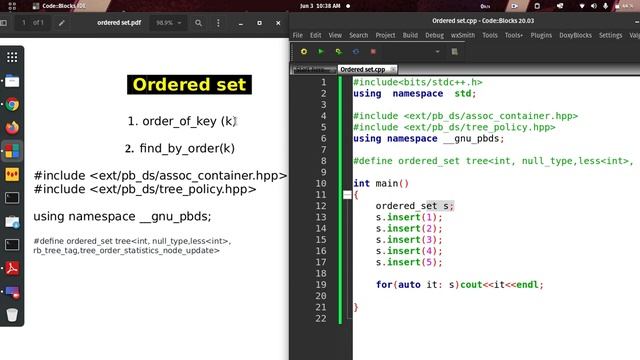Click the activities dots icon top-left

click(x=12, y=6)
